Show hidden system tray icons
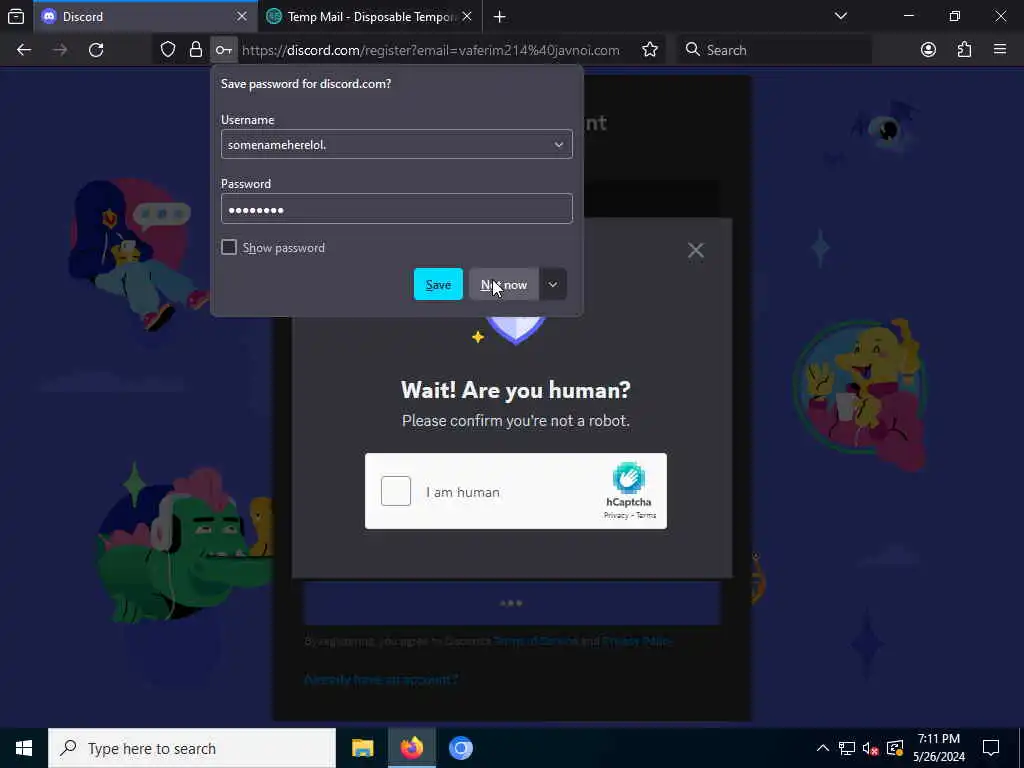 point(823,748)
